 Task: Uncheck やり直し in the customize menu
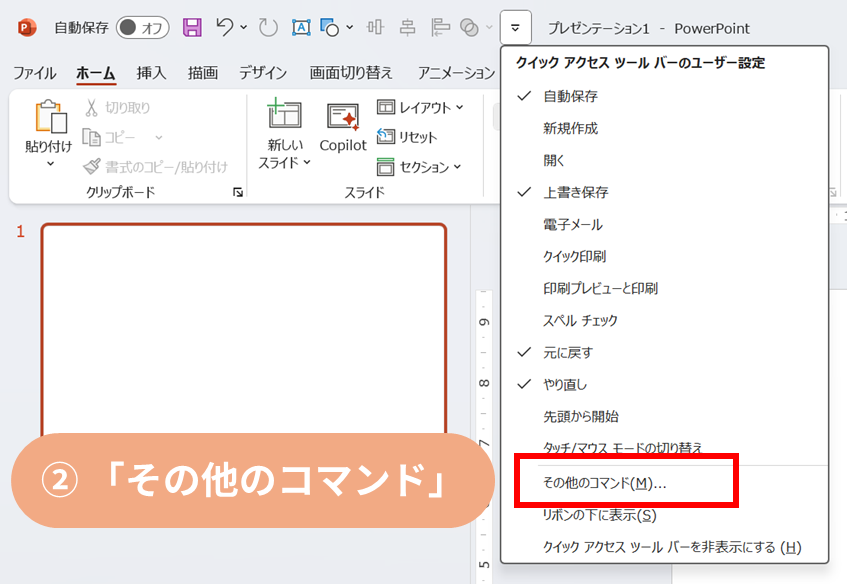pos(565,384)
